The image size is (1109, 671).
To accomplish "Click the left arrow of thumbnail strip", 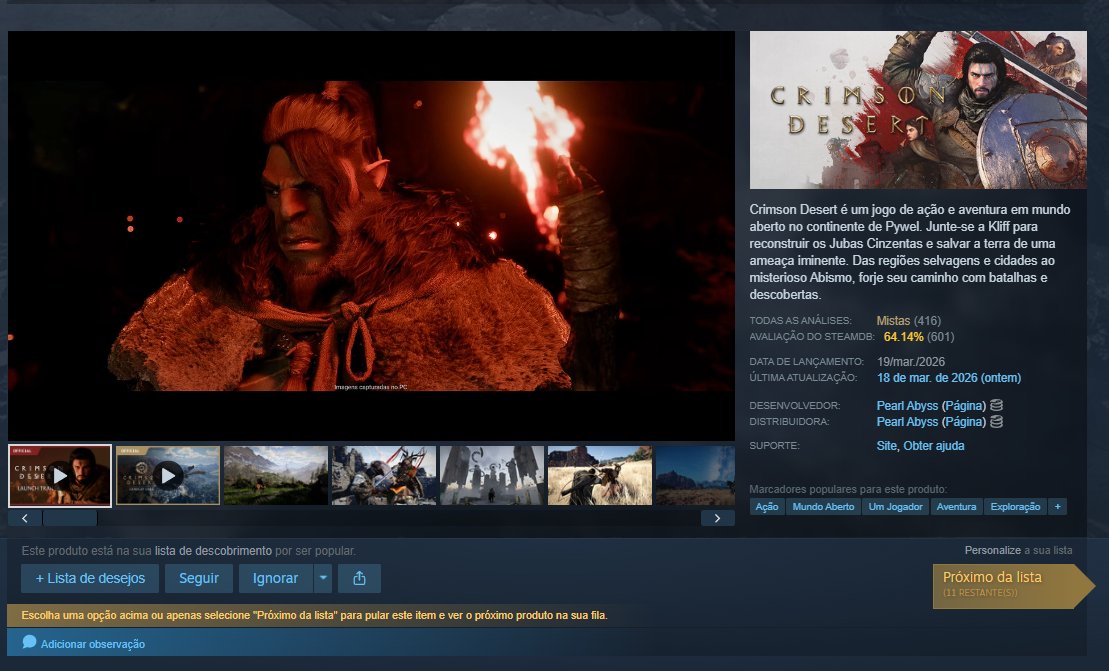I will point(25,518).
